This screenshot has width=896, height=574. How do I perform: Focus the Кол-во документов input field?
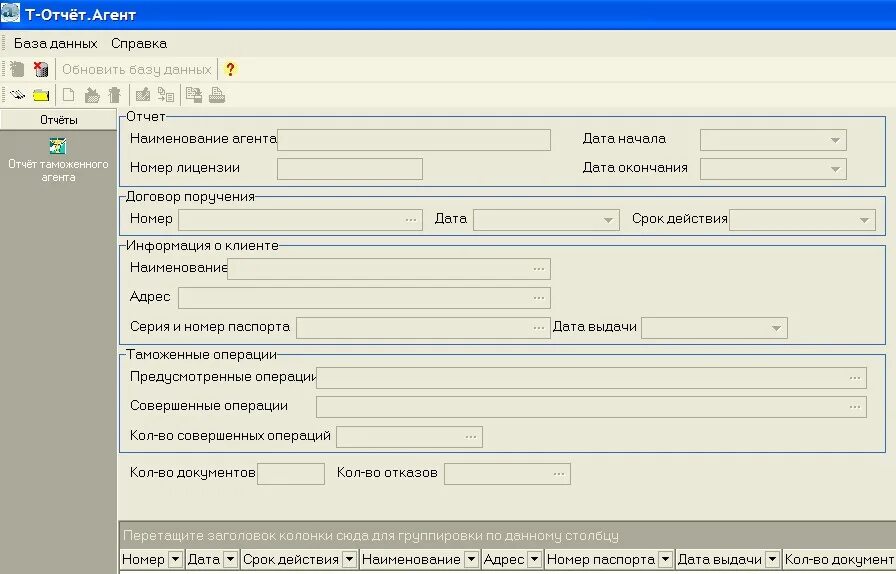(x=291, y=473)
